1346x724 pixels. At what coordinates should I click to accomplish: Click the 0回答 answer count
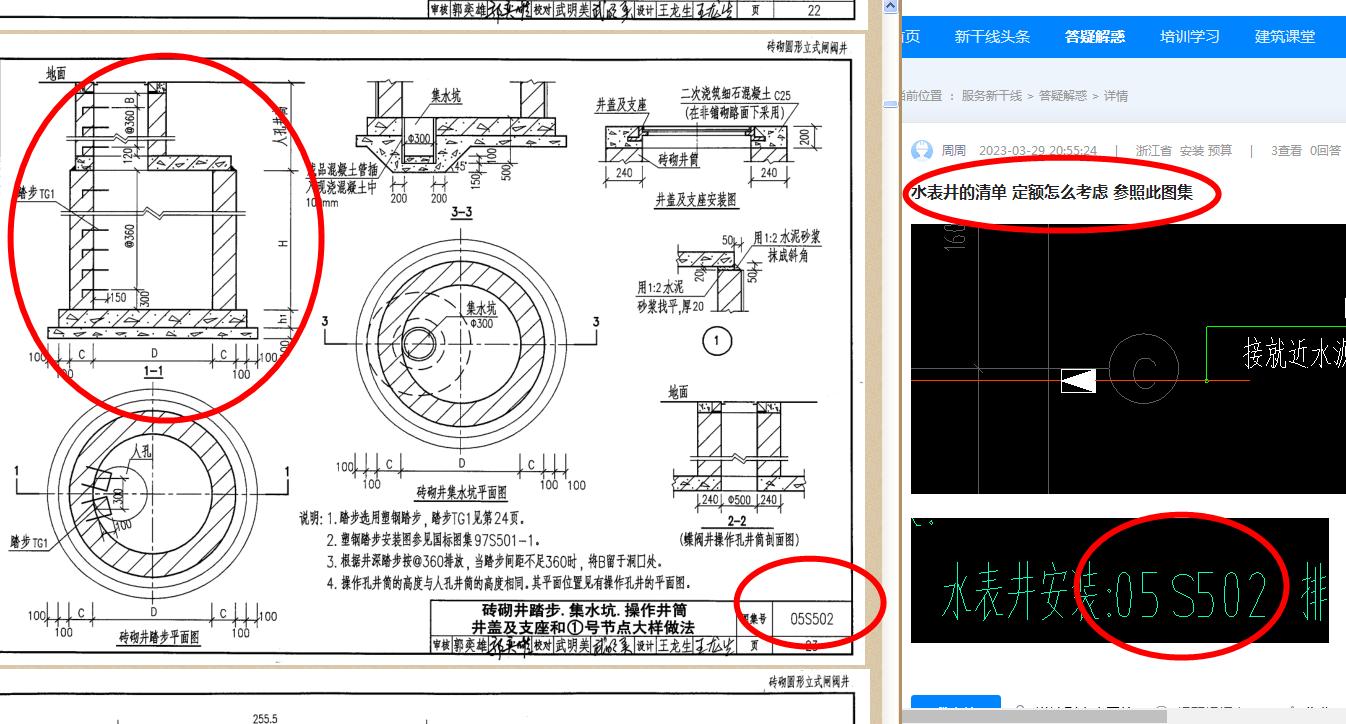(1324, 151)
